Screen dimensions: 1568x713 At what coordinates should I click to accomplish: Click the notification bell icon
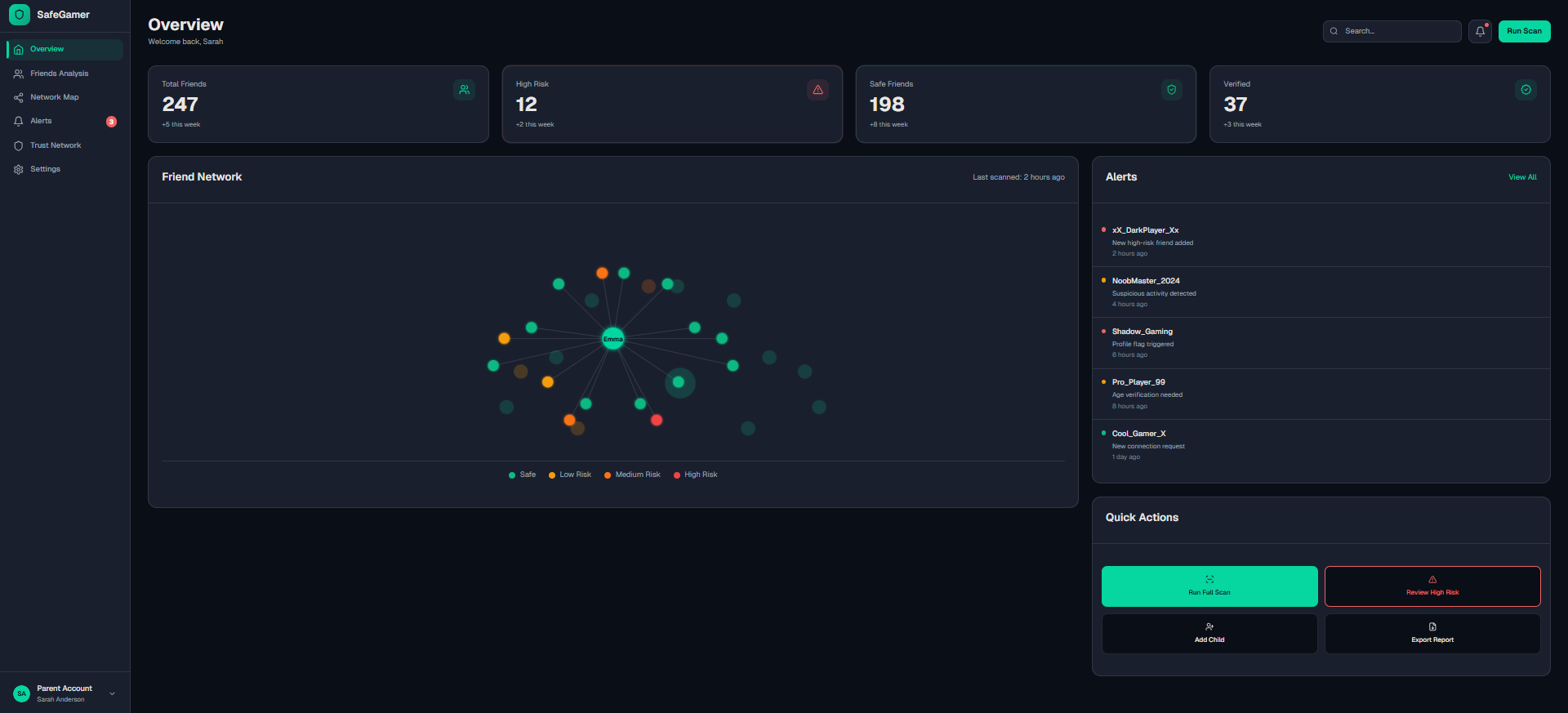click(x=1480, y=31)
